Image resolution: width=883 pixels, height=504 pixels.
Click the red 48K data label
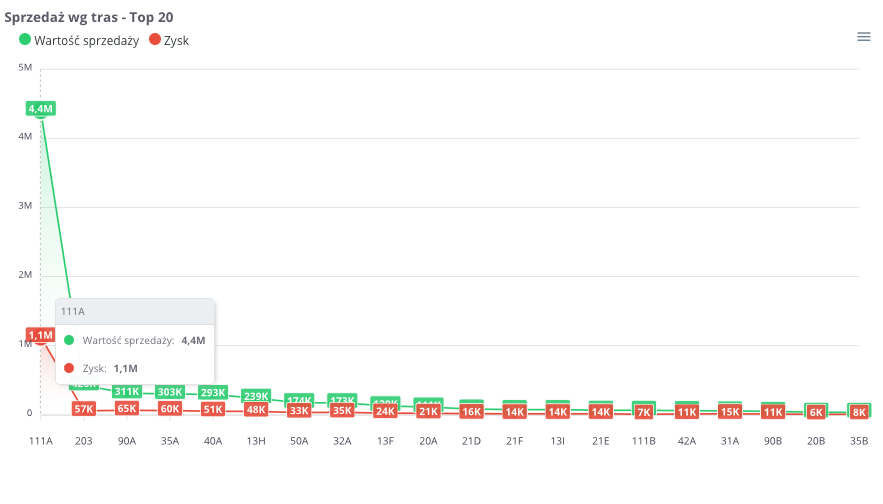point(256,410)
